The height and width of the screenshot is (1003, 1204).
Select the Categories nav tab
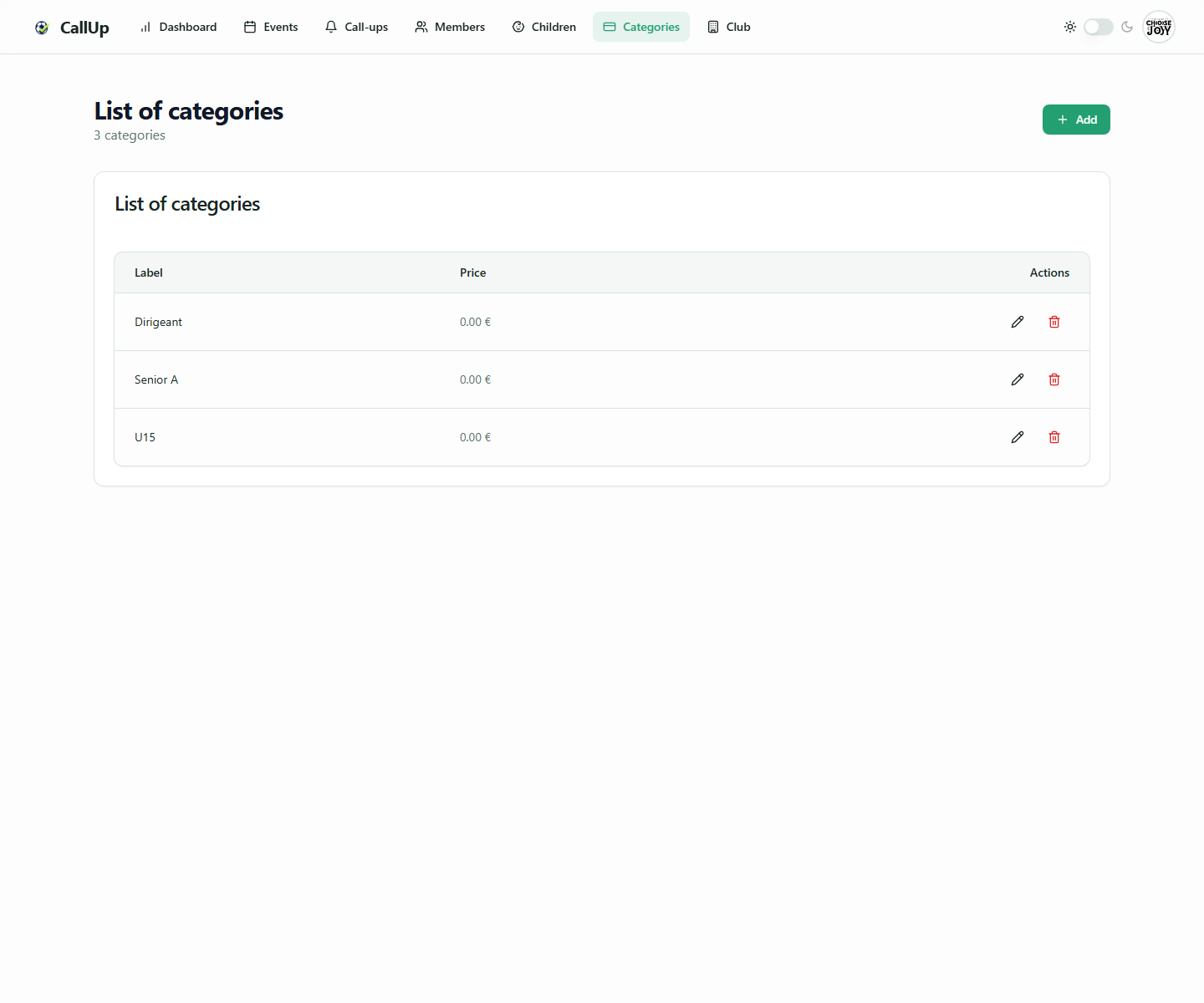coord(641,27)
